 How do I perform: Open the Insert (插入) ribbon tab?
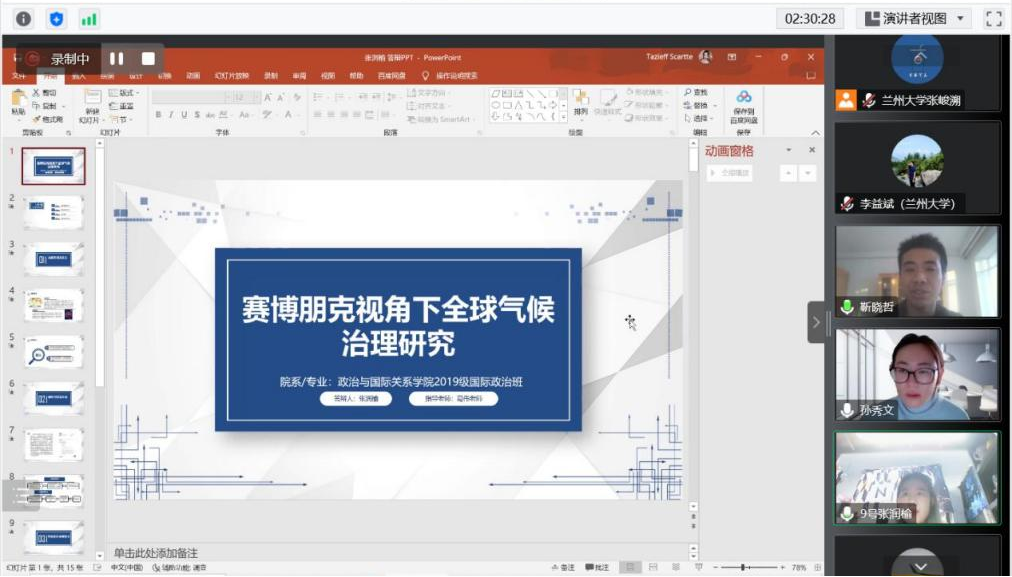click(x=79, y=76)
